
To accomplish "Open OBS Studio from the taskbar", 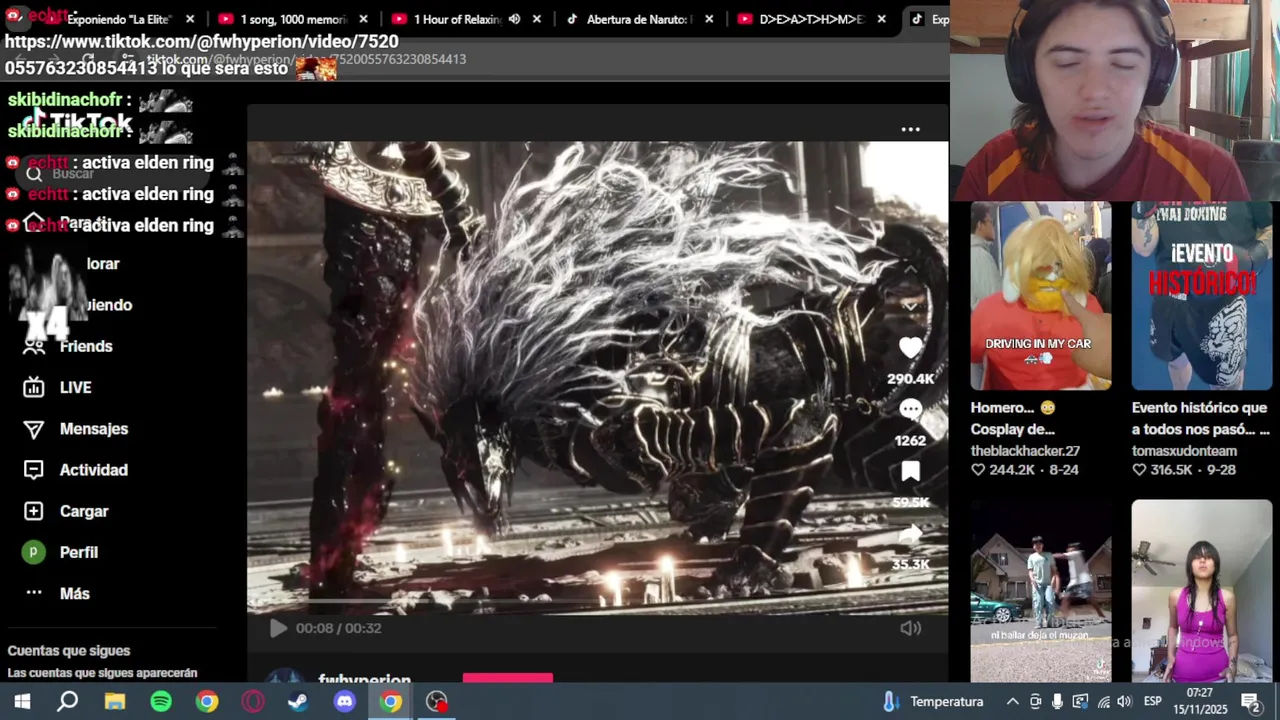I will 437,701.
